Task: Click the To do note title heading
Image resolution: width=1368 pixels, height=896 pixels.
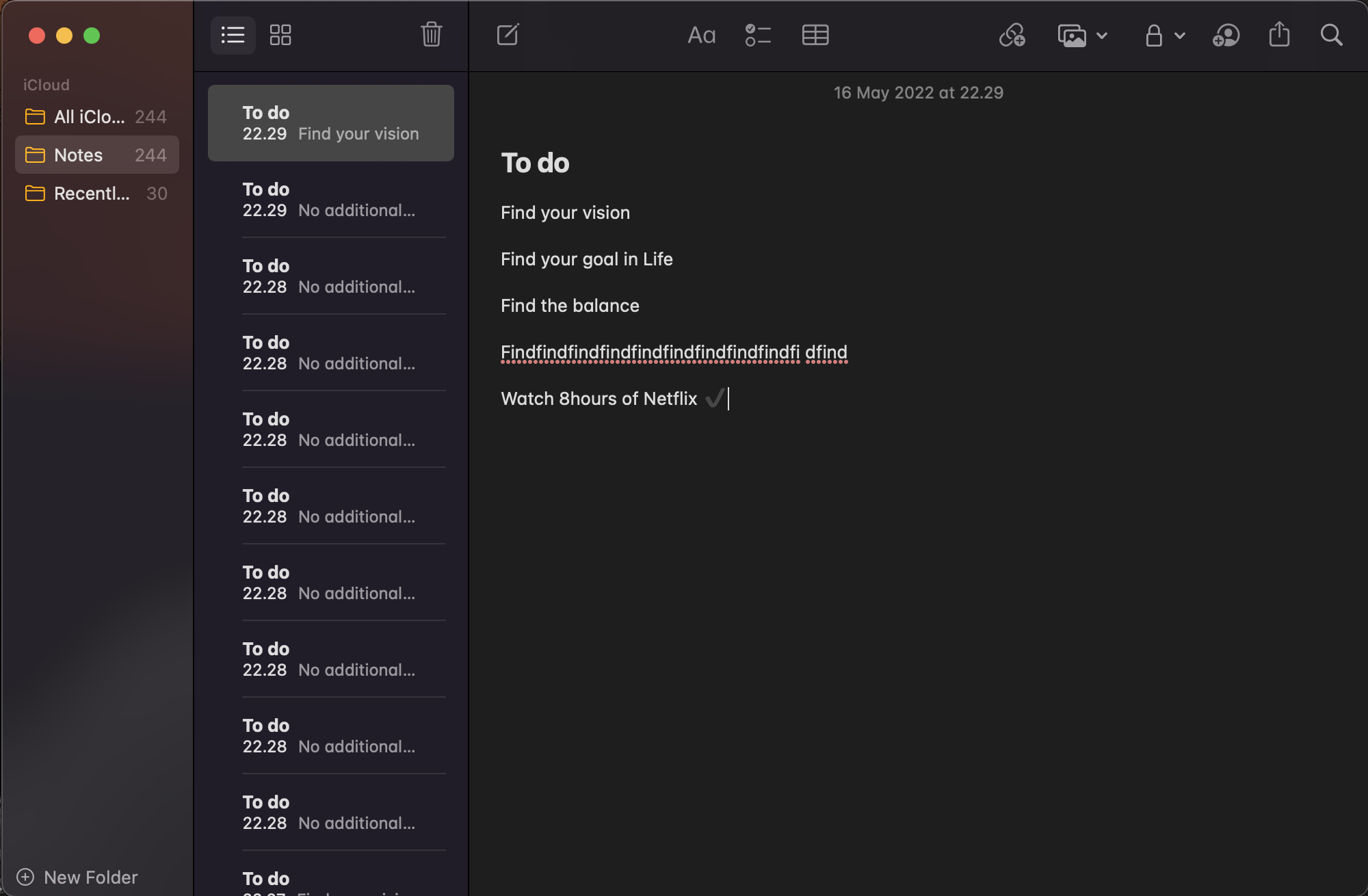Action: (535, 163)
